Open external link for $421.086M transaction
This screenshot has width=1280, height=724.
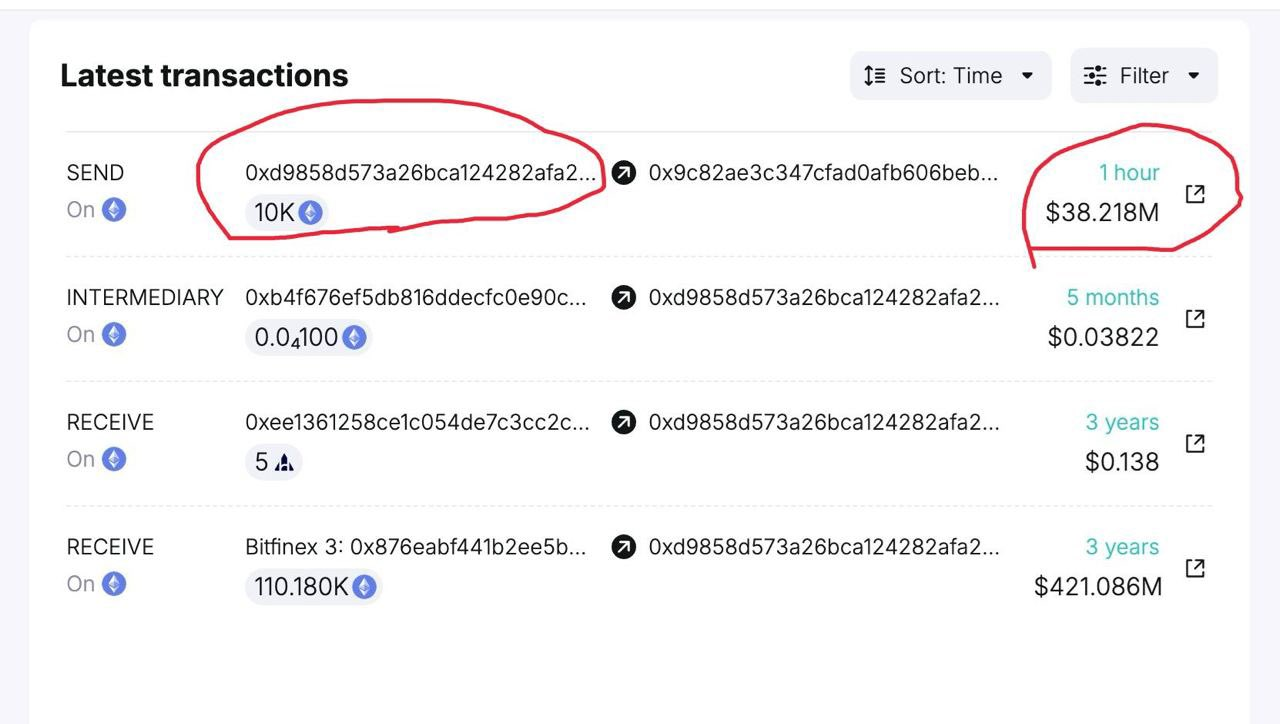pos(1195,568)
